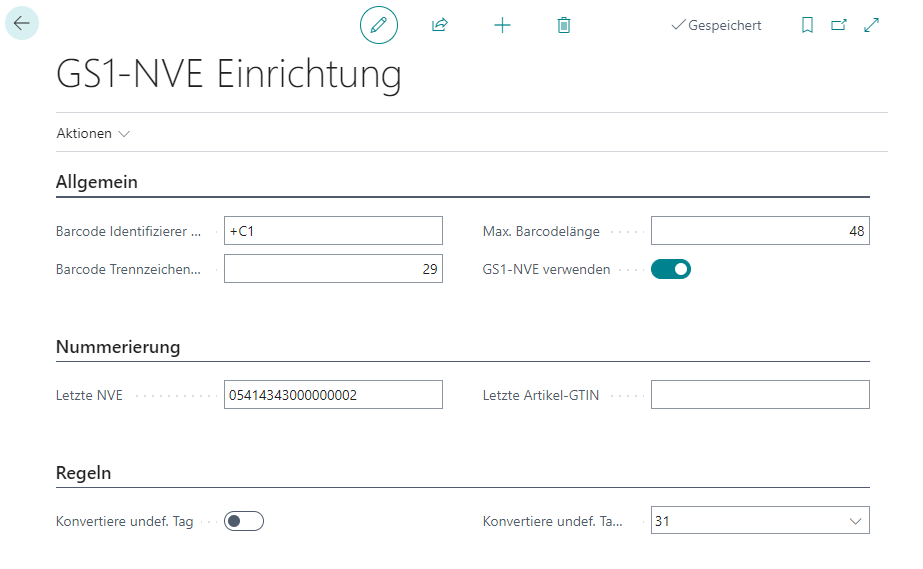Enable the Konvertiere undef. Tag toggle

click(244, 521)
